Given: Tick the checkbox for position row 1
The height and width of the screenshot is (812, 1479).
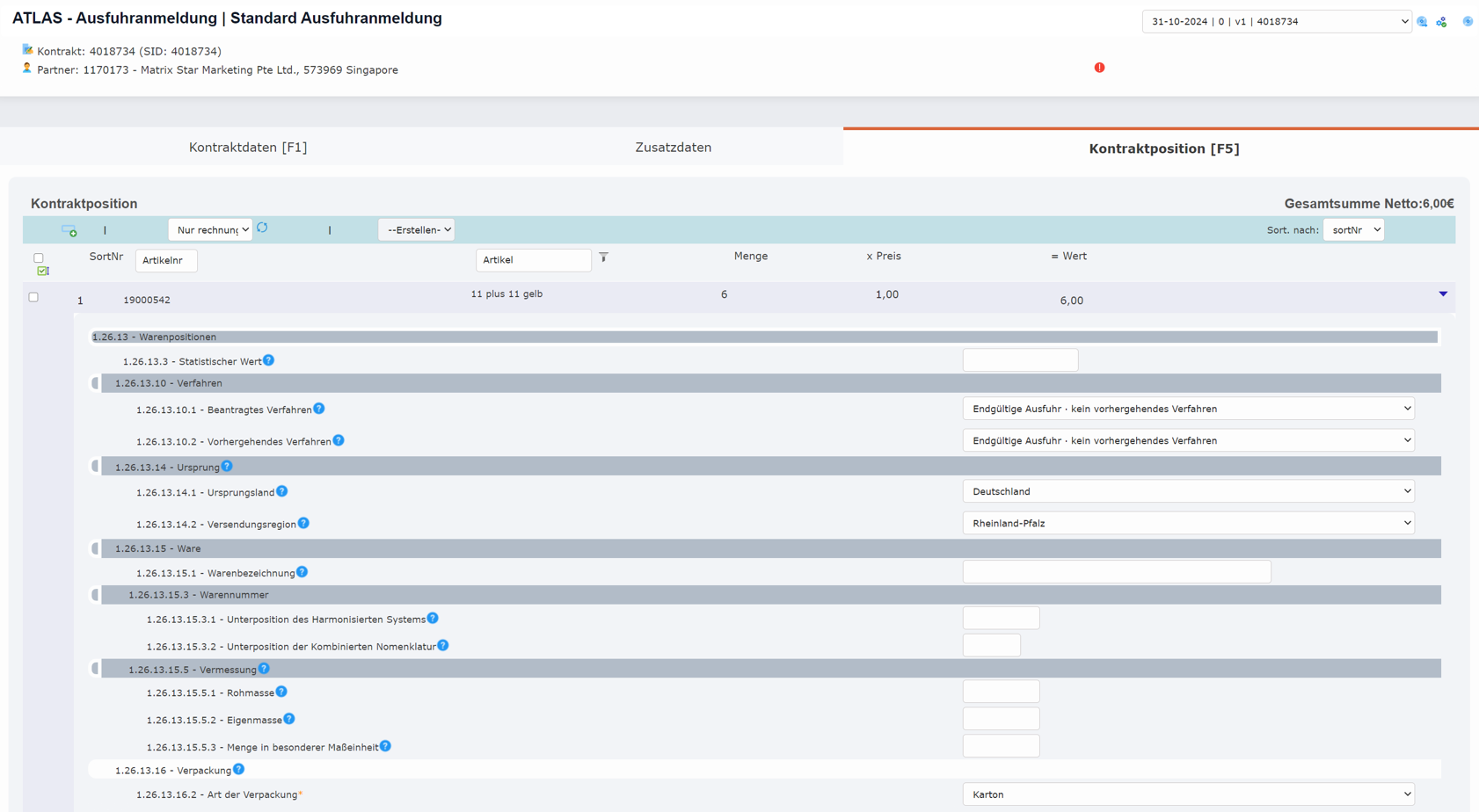Looking at the screenshot, I should pos(33,298).
